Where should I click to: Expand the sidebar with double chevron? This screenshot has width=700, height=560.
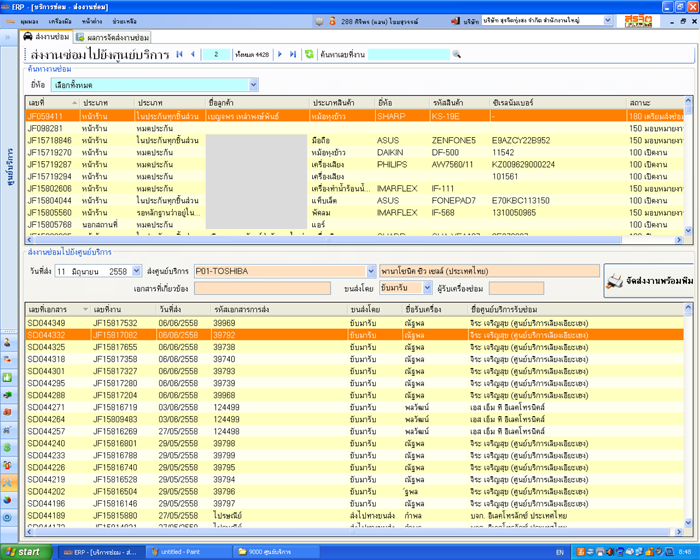[8, 38]
